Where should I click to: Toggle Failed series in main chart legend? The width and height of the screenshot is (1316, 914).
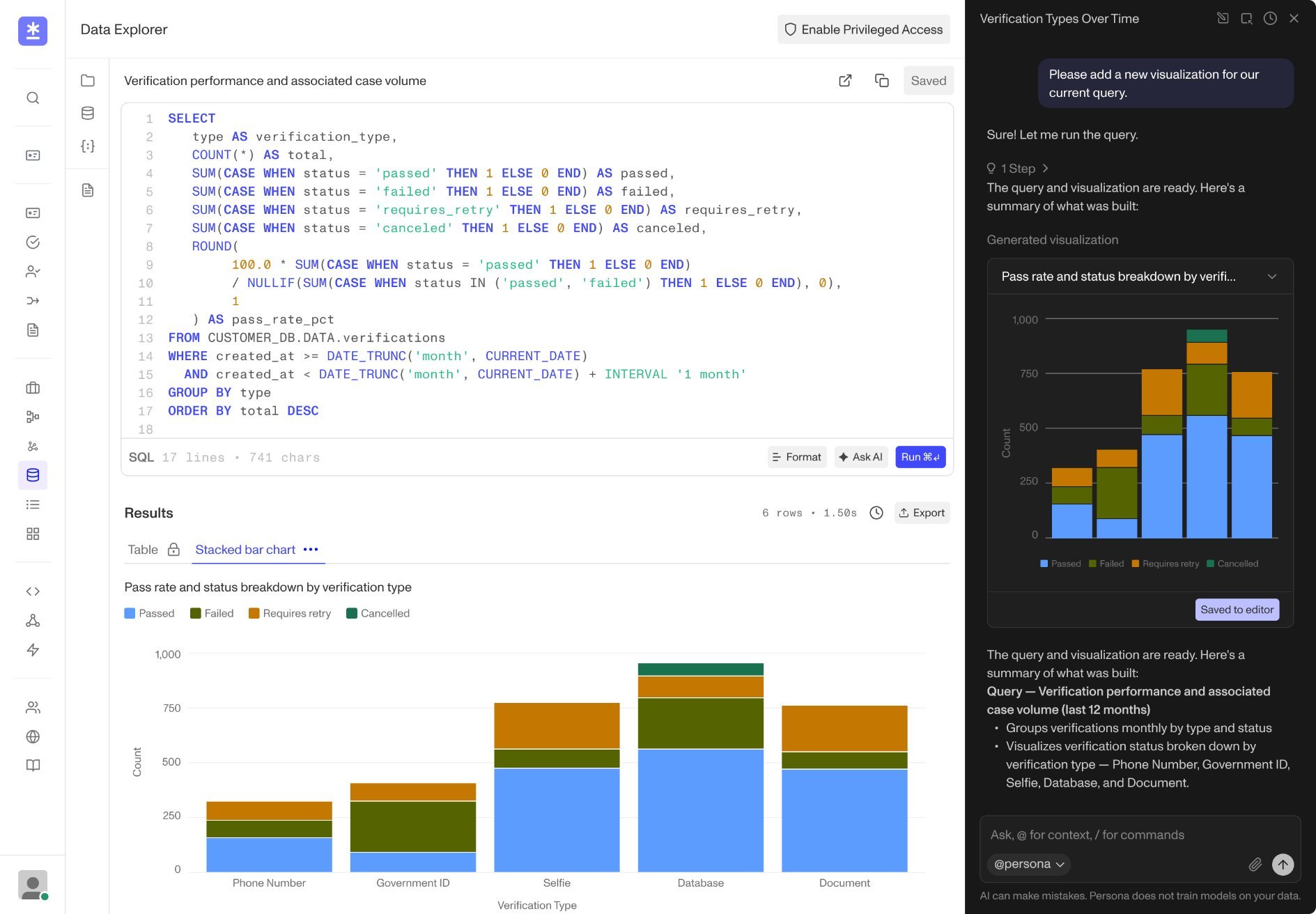click(x=212, y=613)
